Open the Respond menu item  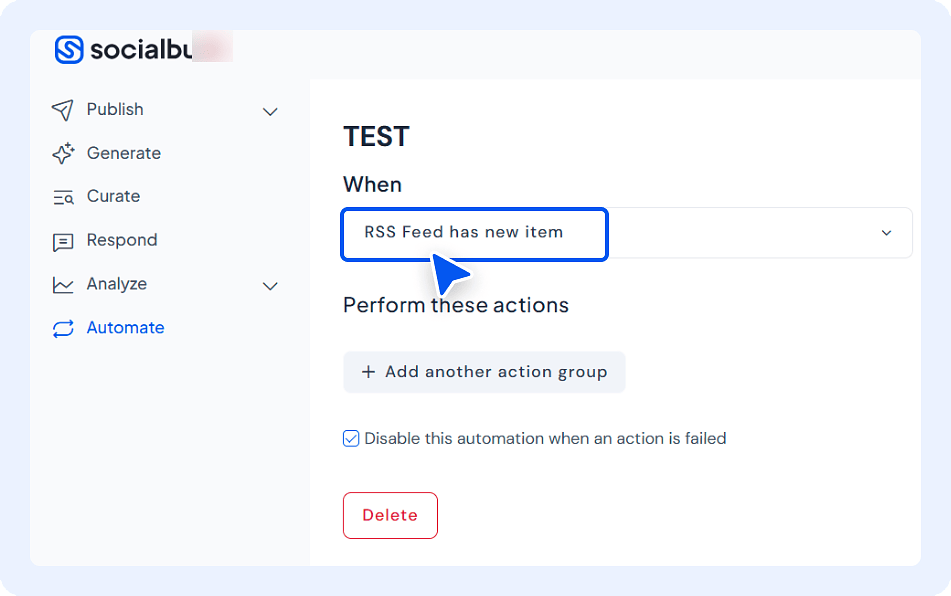point(122,240)
